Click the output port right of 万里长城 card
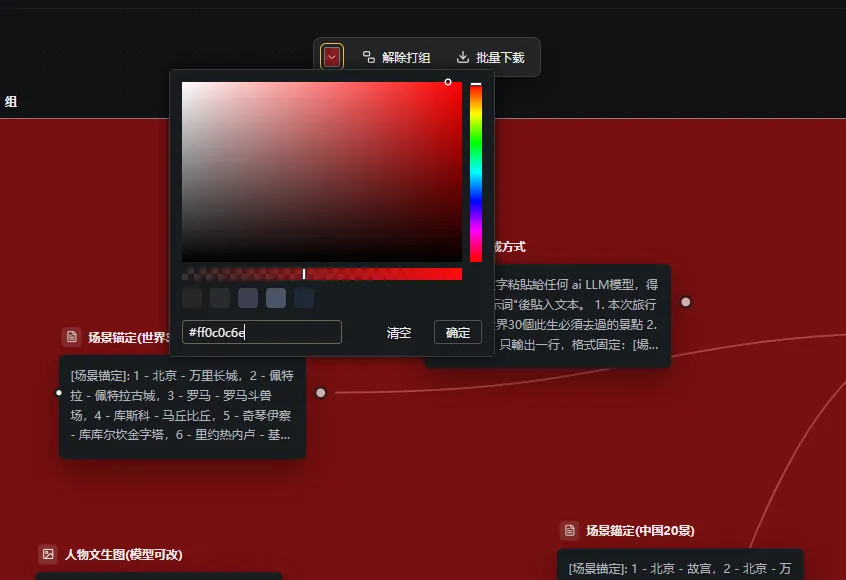 tap(320, 393)
